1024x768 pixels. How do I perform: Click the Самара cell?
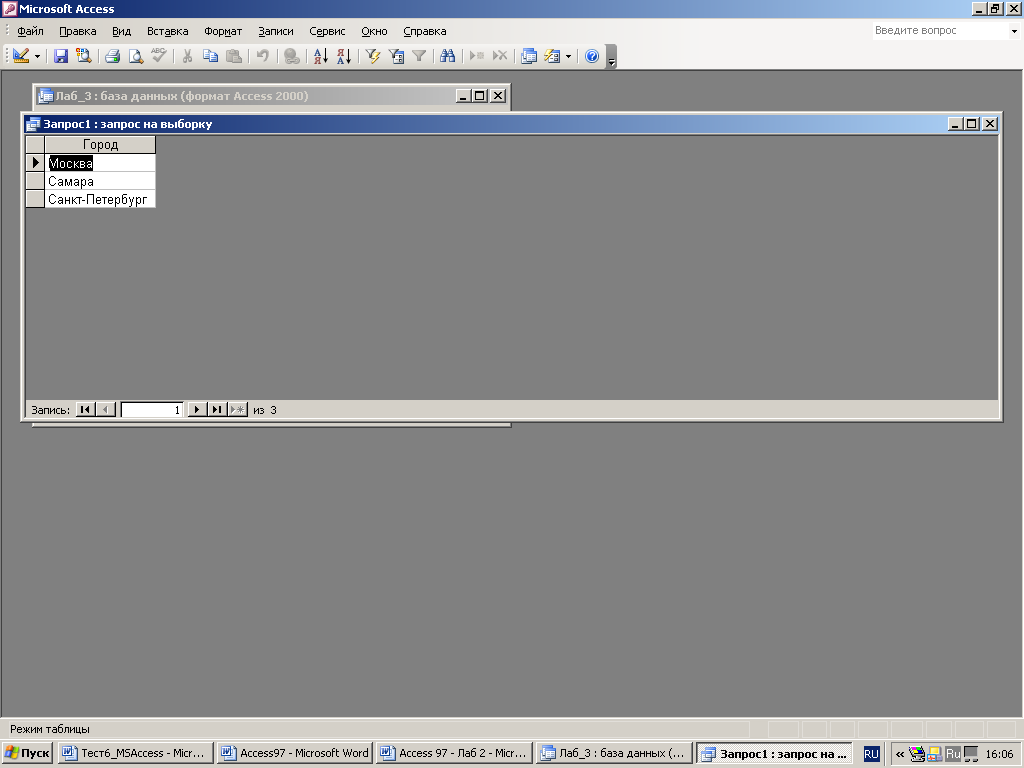tap(100, 181)
